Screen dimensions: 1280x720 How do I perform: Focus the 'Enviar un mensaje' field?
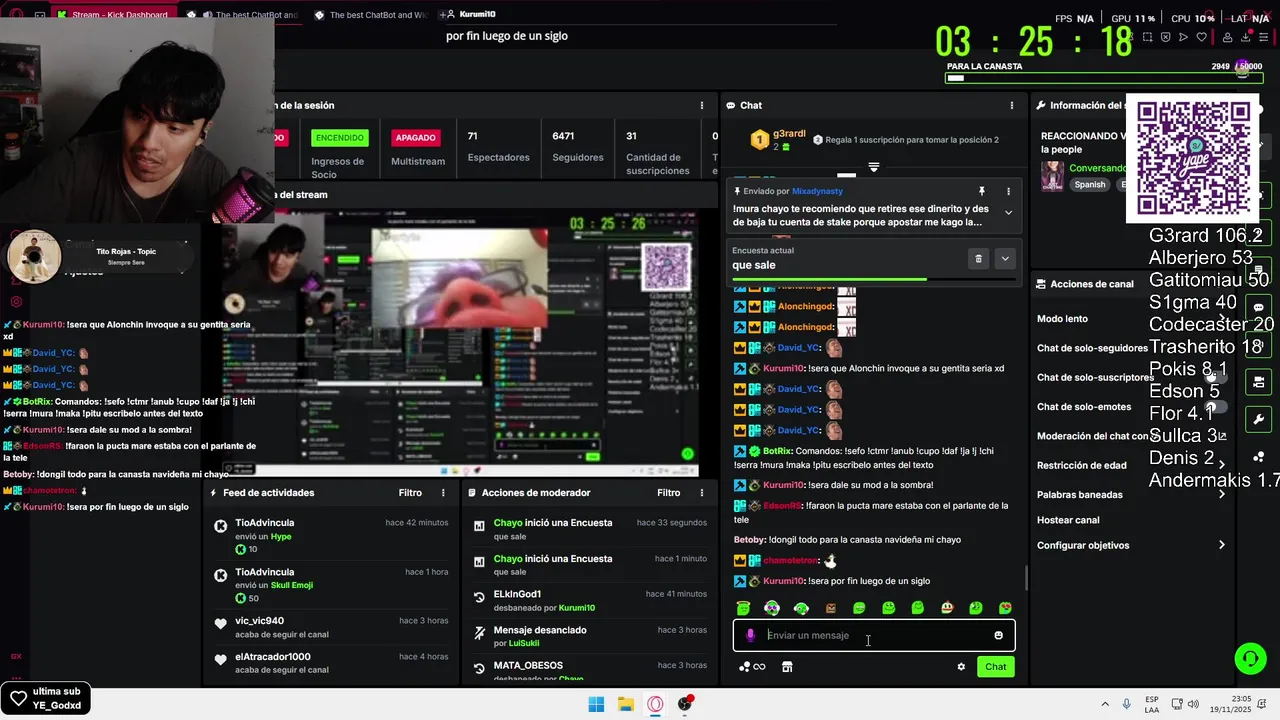pyautogui.click(x=874, y=635)
